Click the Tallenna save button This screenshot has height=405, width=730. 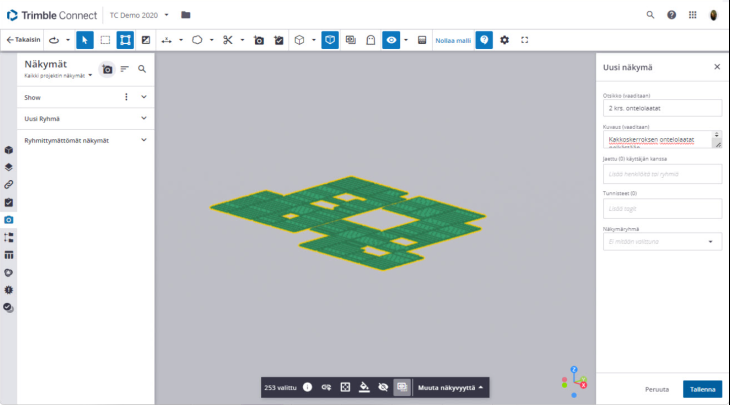coord(701,389)
